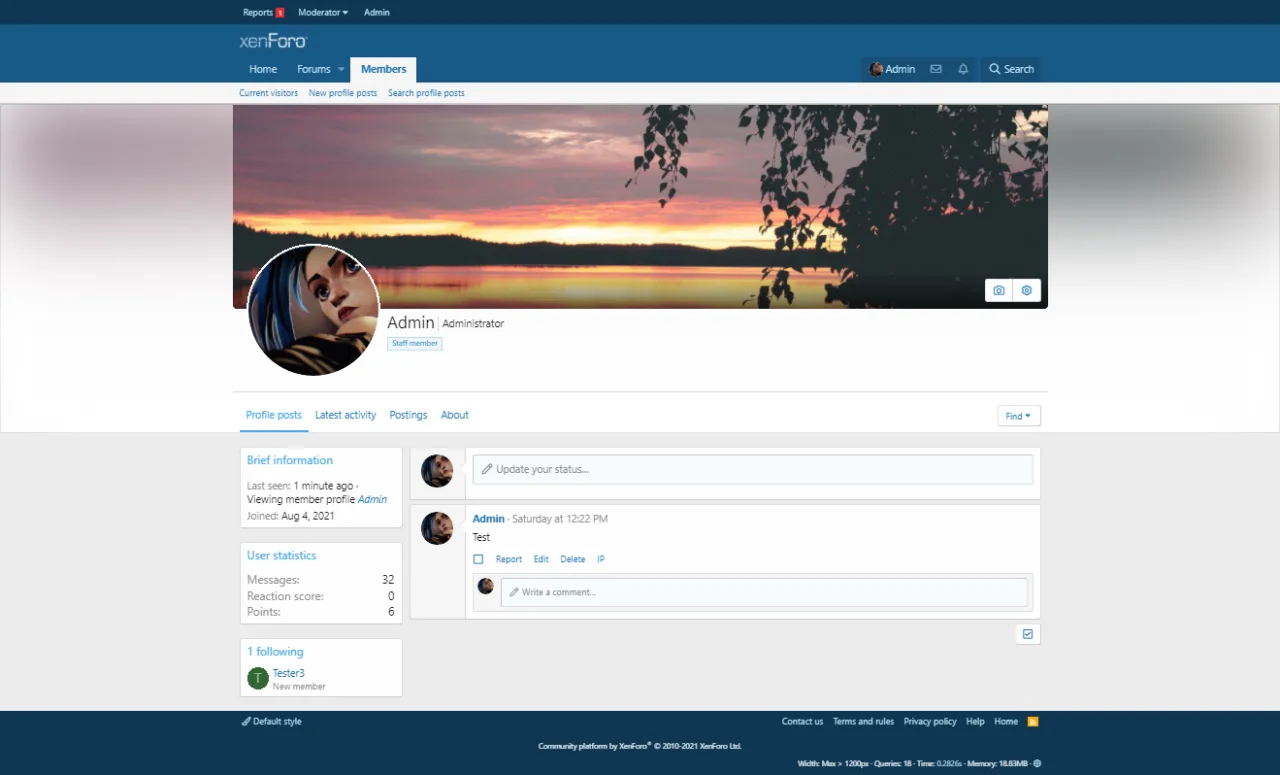Click the camera icon on banner
The height and width of the screenshot is (775, 1280).
[x=998, y=291]
